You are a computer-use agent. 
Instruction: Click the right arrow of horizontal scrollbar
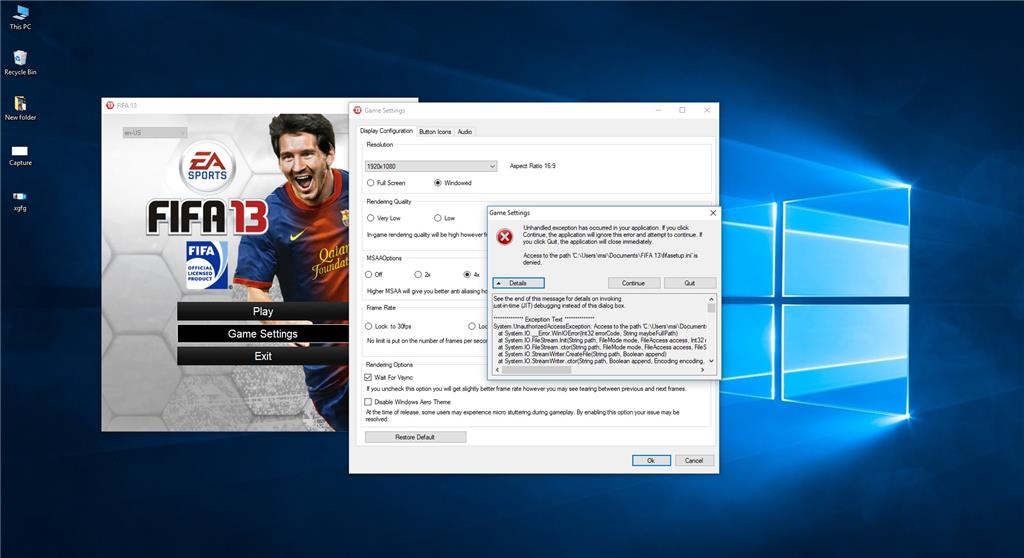coord(703,370)
